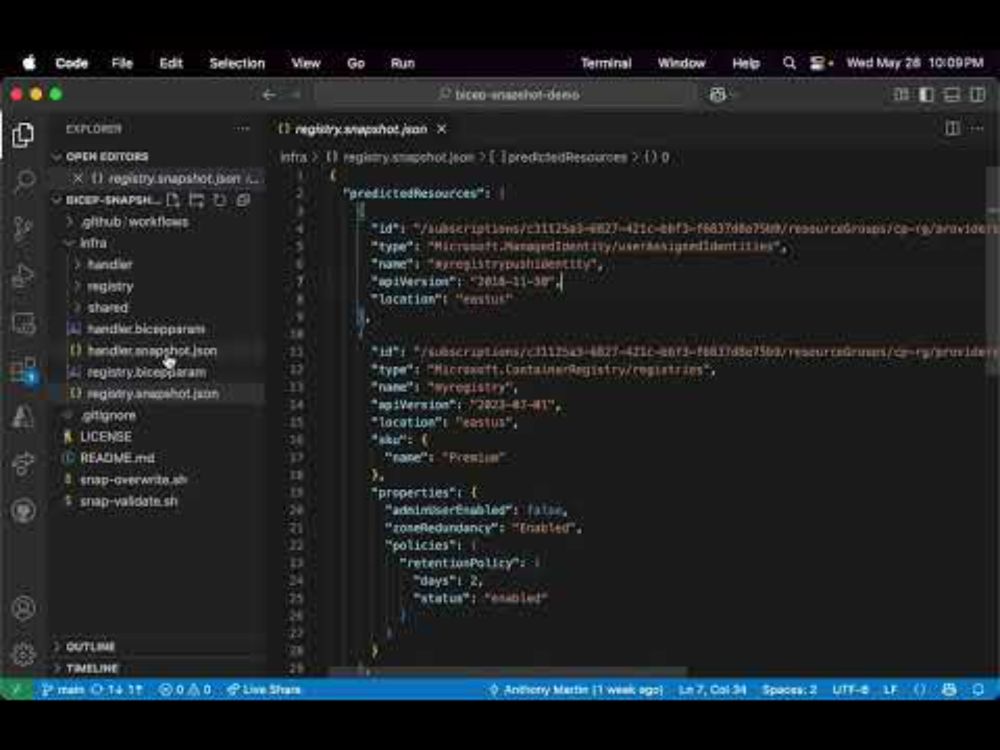Click the bicep-snapshot-demo command center search

coord(505,94)
